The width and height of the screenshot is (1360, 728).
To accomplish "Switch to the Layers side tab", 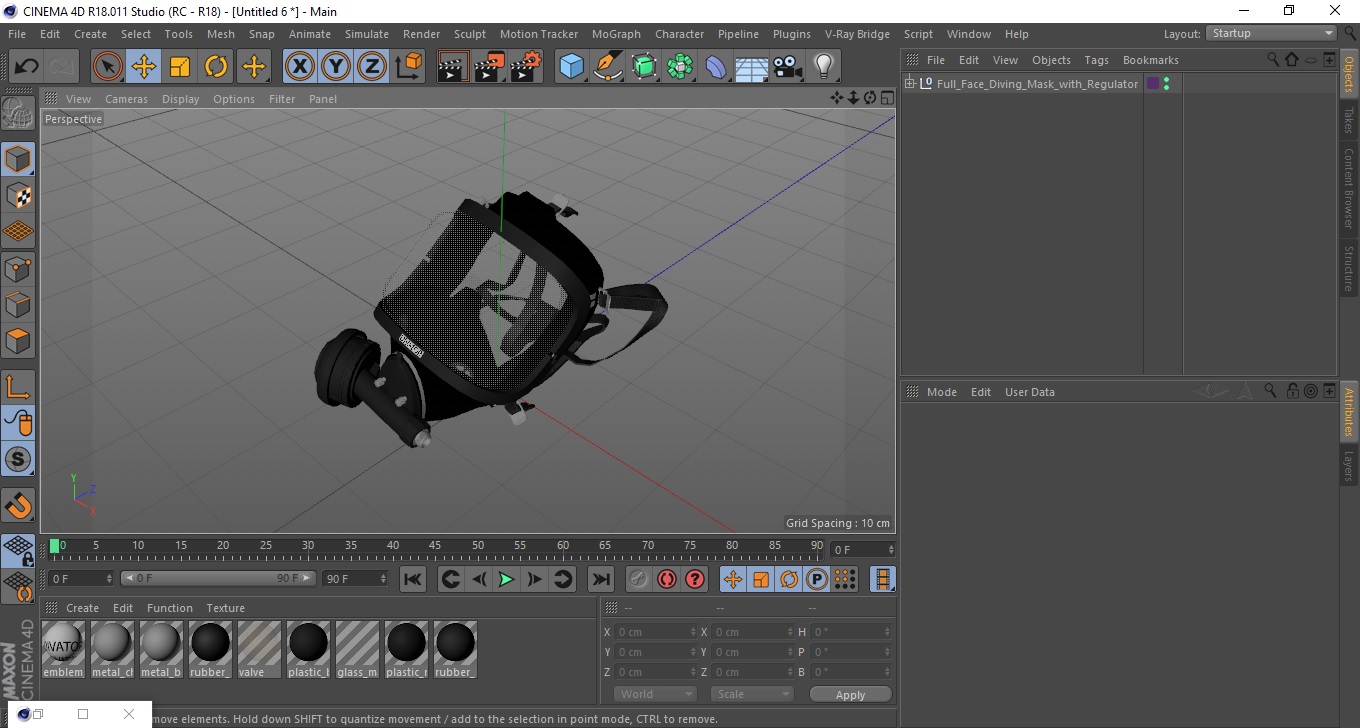I will coord(1349,466).
